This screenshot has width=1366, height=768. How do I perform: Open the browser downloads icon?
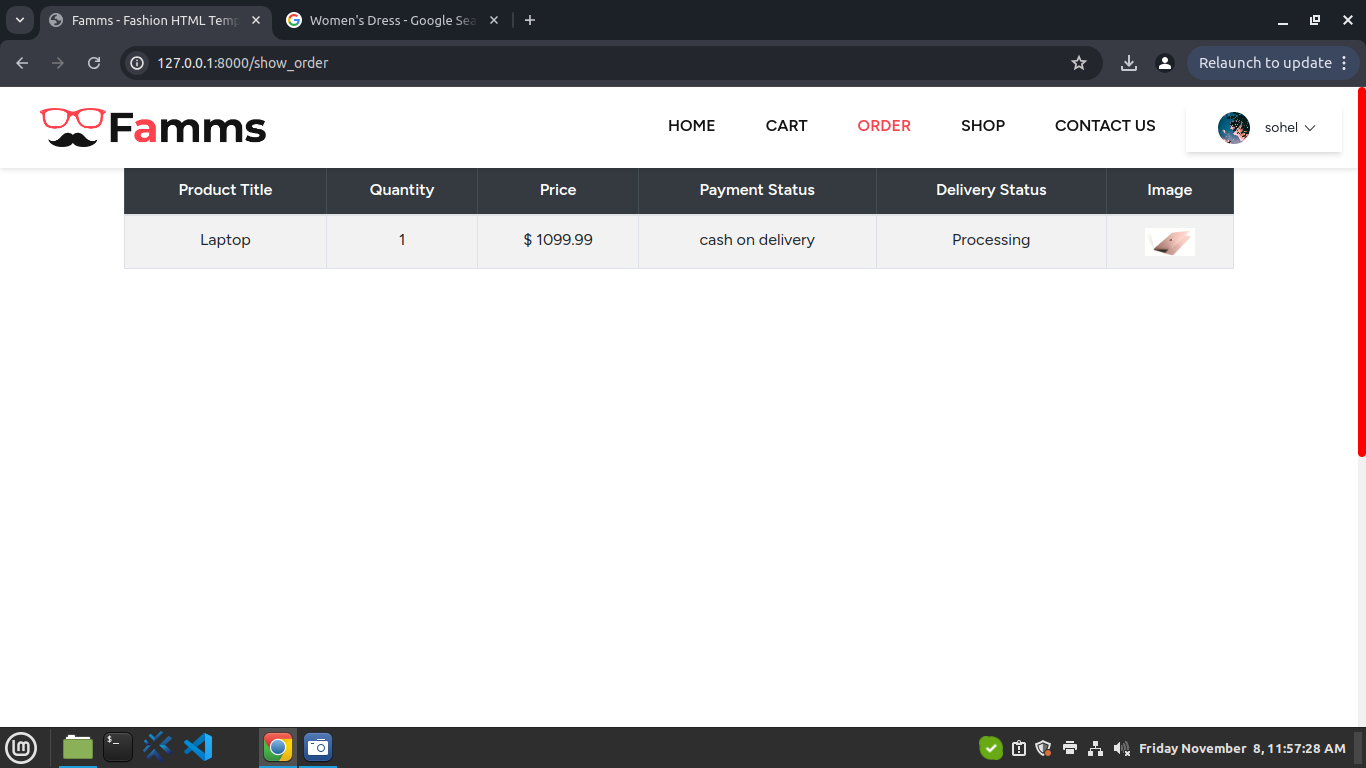pos(1129,63)
